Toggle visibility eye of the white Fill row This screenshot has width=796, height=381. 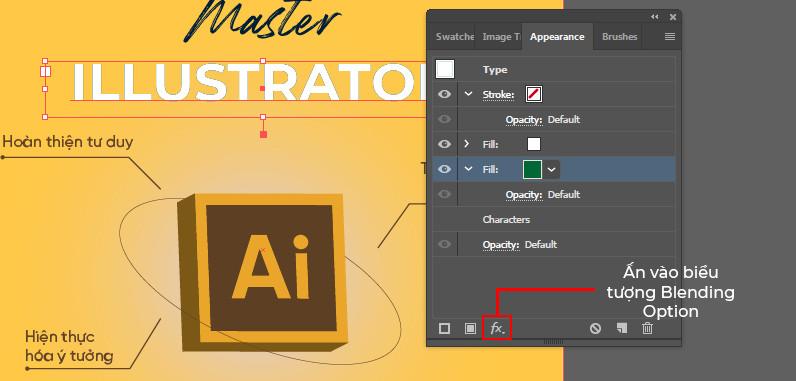tap(444, 144)
